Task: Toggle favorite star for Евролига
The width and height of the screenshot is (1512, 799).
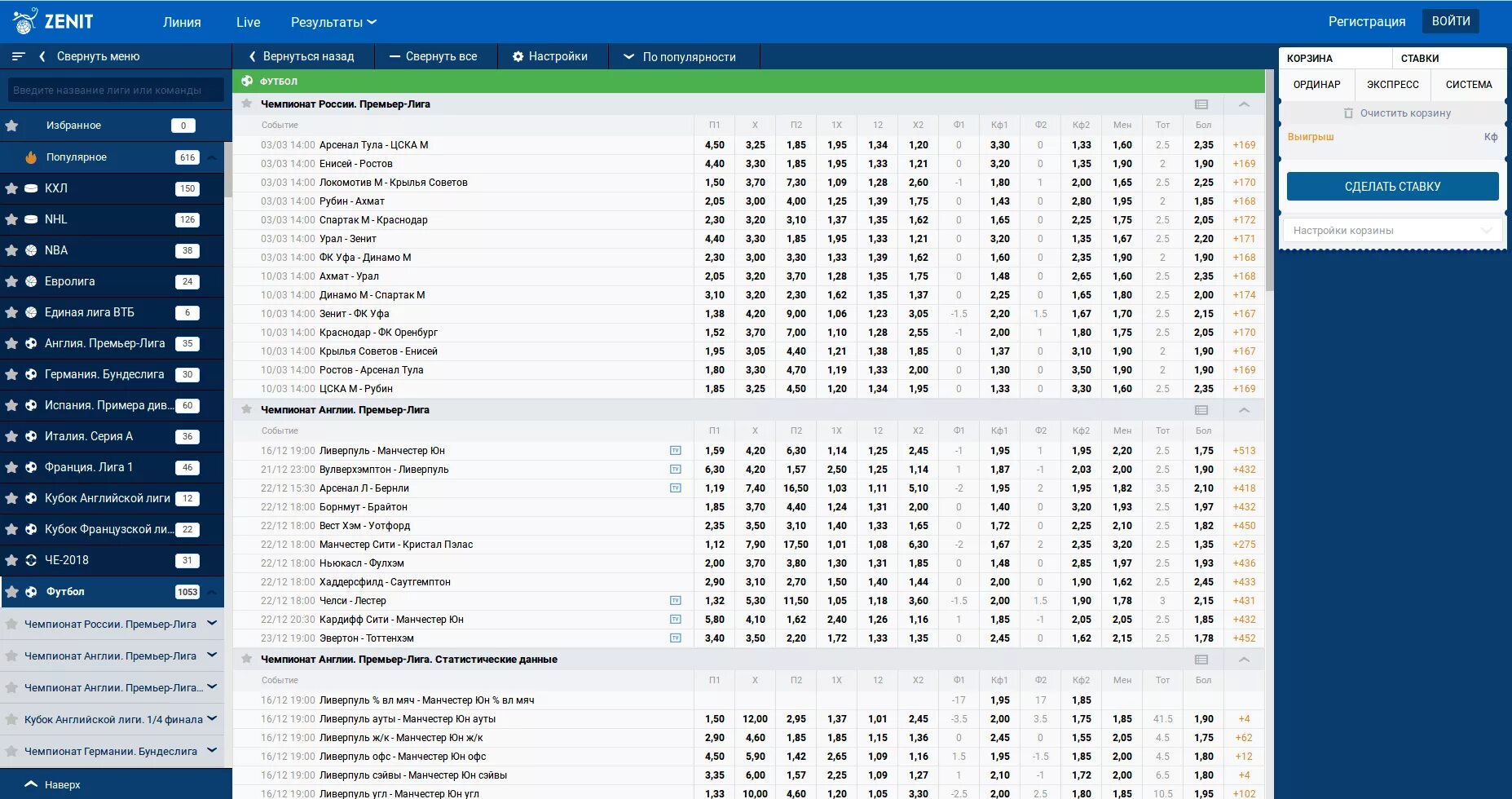Action: (x=11, y=281)
